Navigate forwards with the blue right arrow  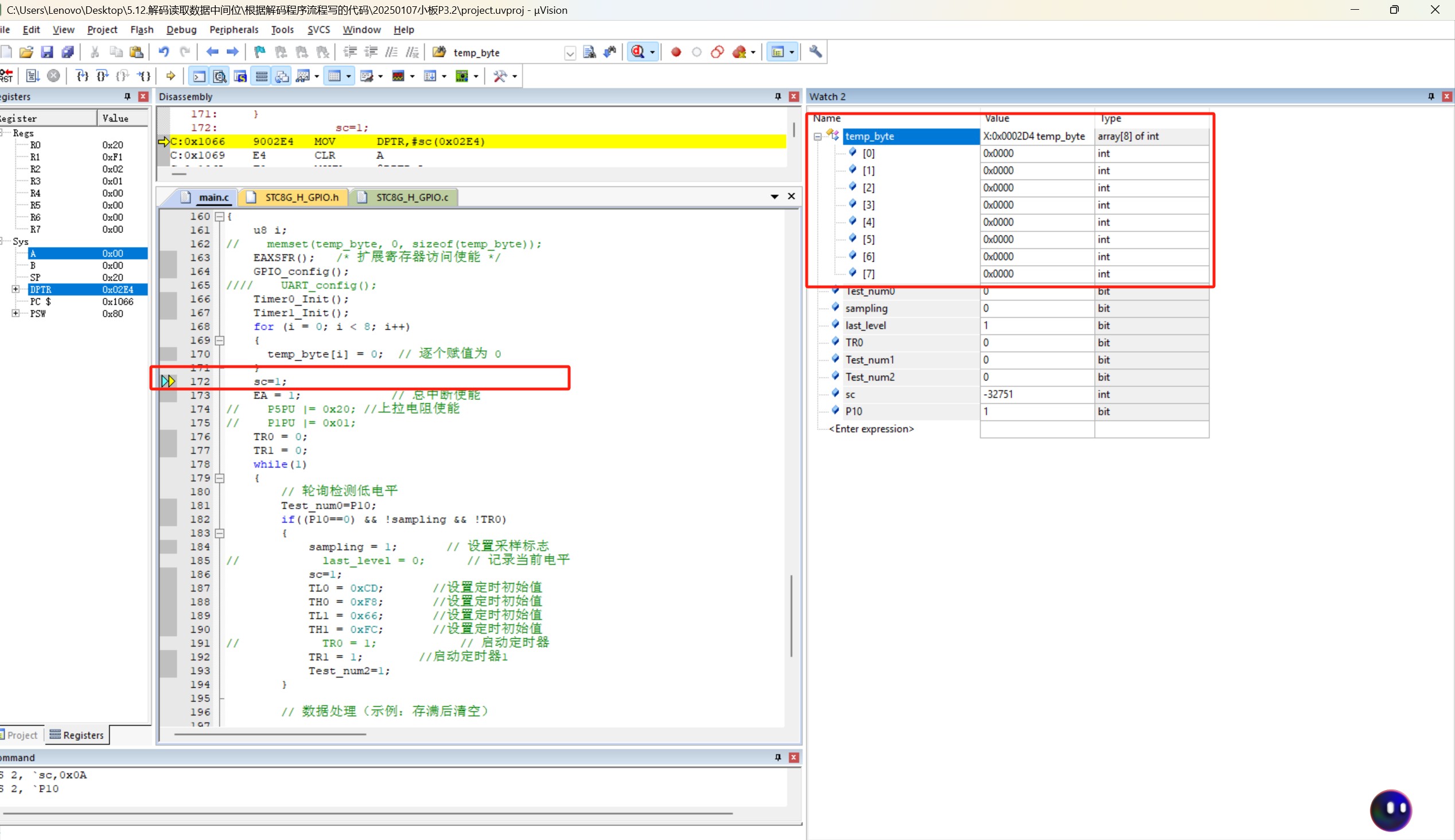(x=232, y=53)
